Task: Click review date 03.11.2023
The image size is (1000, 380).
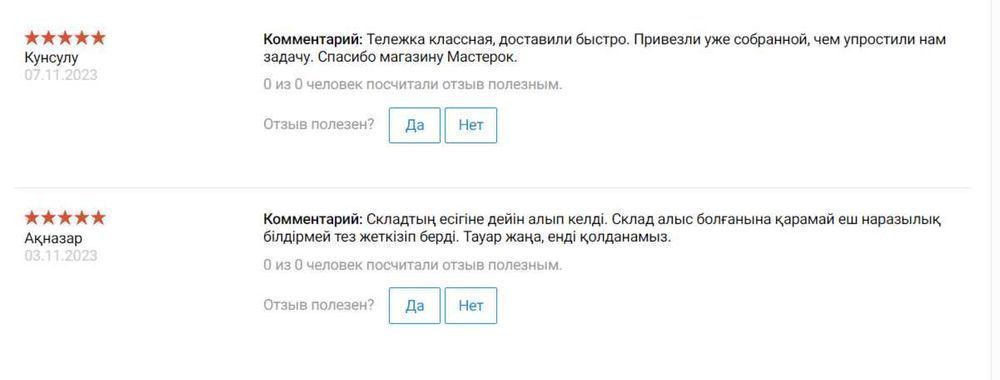Action: 61,256
